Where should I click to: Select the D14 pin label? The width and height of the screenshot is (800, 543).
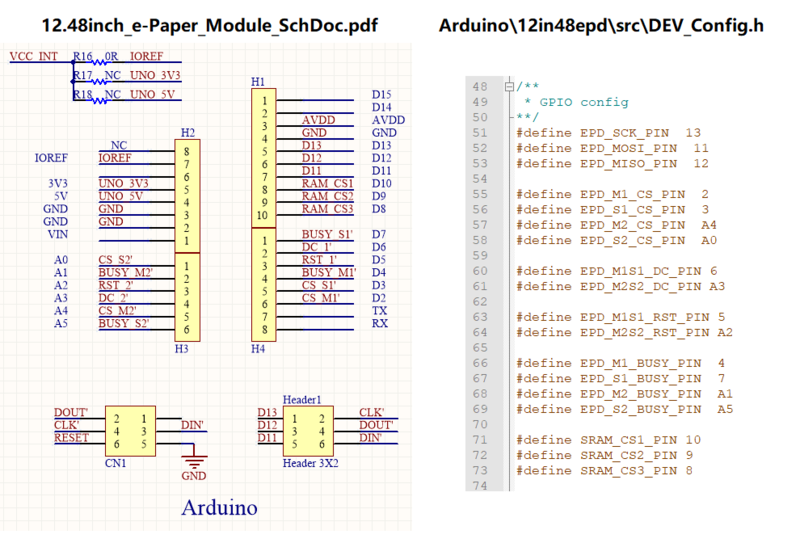coord(382,107)
